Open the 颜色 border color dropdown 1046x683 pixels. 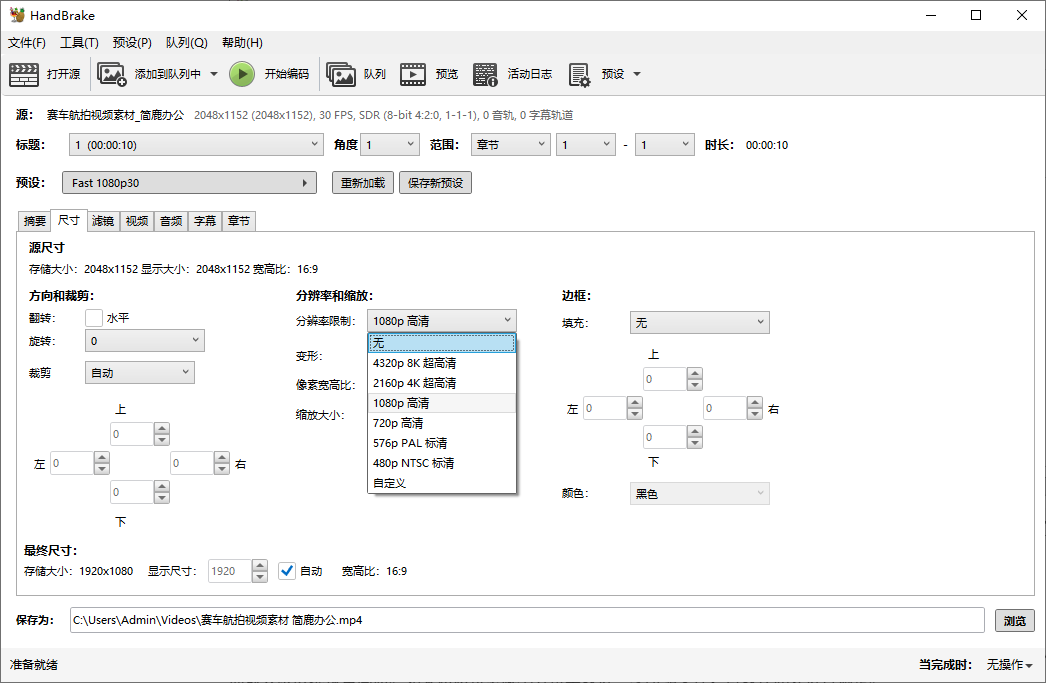point(699,494)
